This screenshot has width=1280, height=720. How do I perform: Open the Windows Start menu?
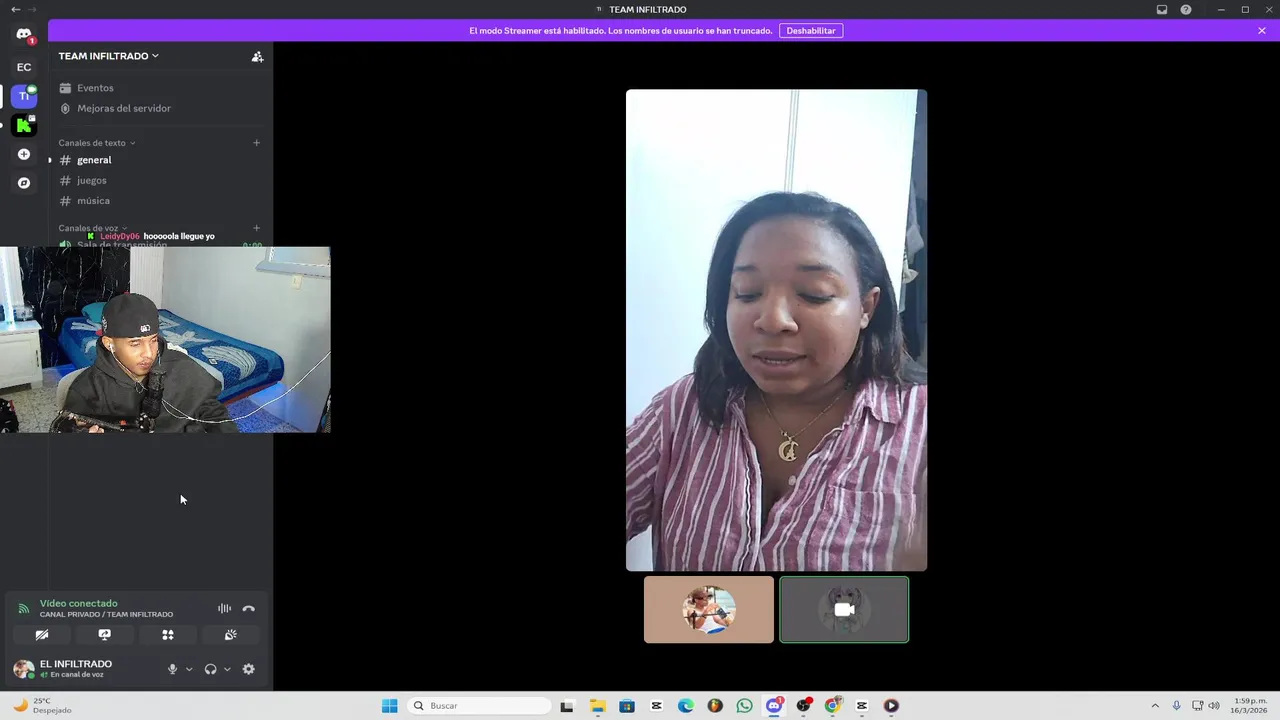click(x=390, y=706)
